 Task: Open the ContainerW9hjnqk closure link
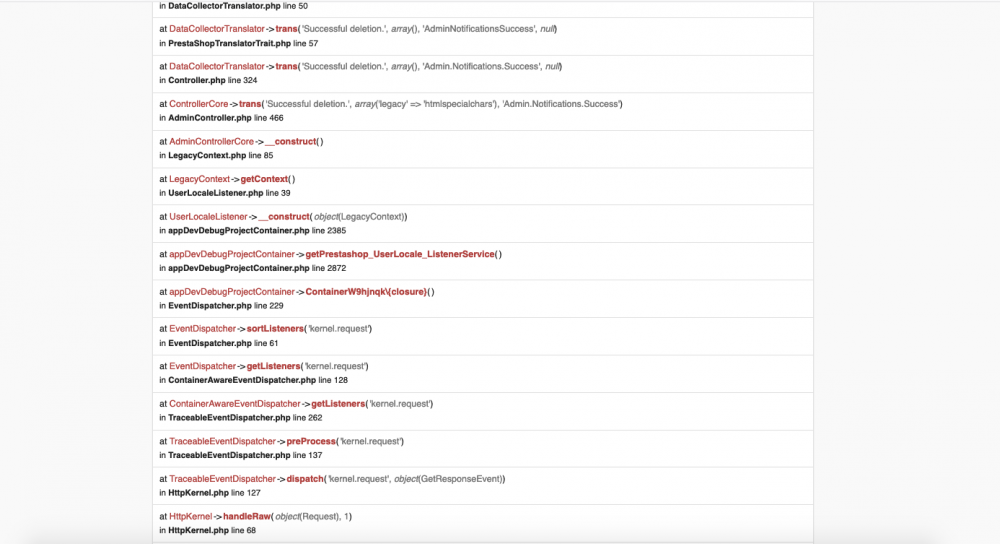(366, 291)
